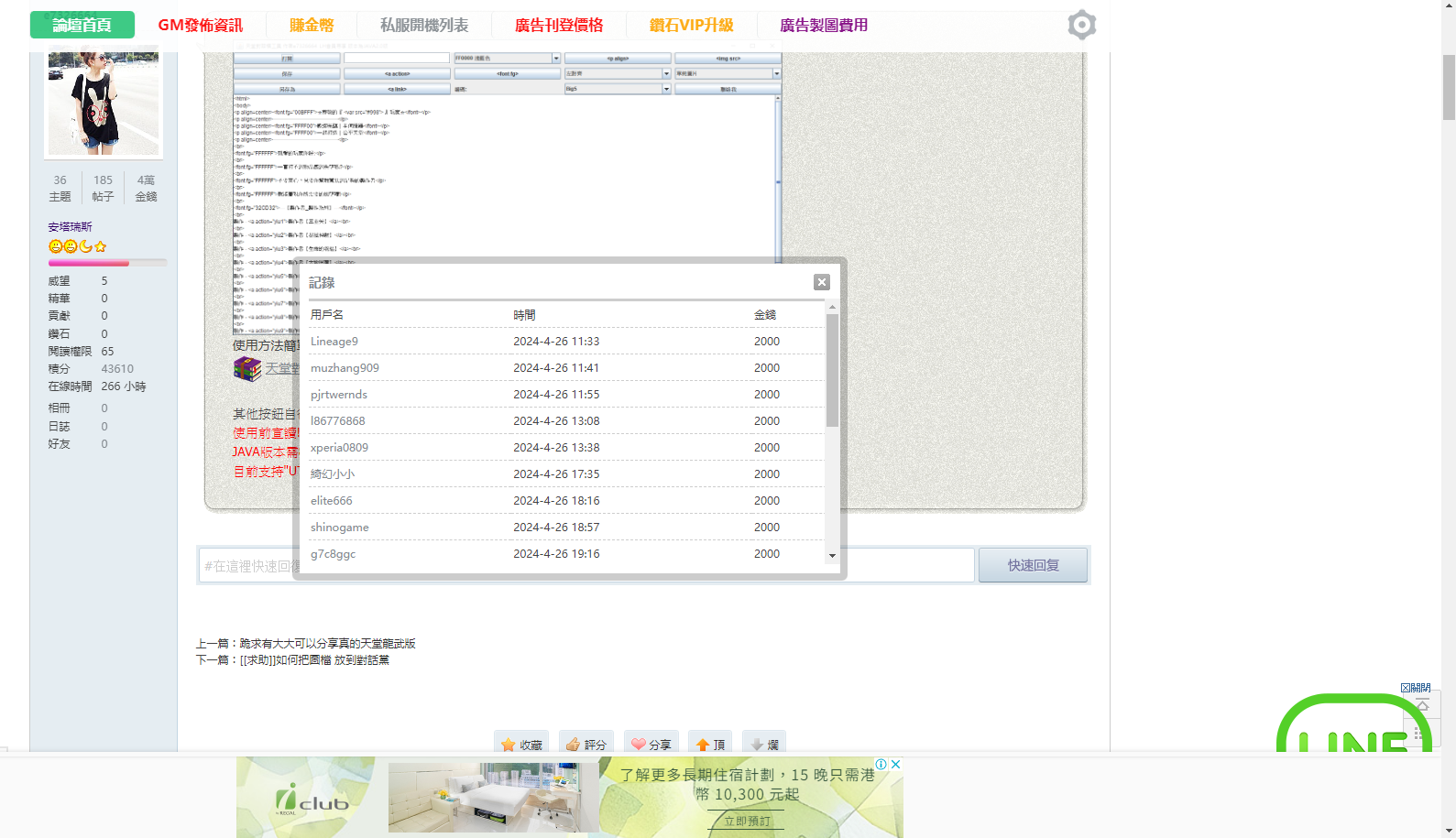Click username l86776868 in the record list

(x=338, y=420)
